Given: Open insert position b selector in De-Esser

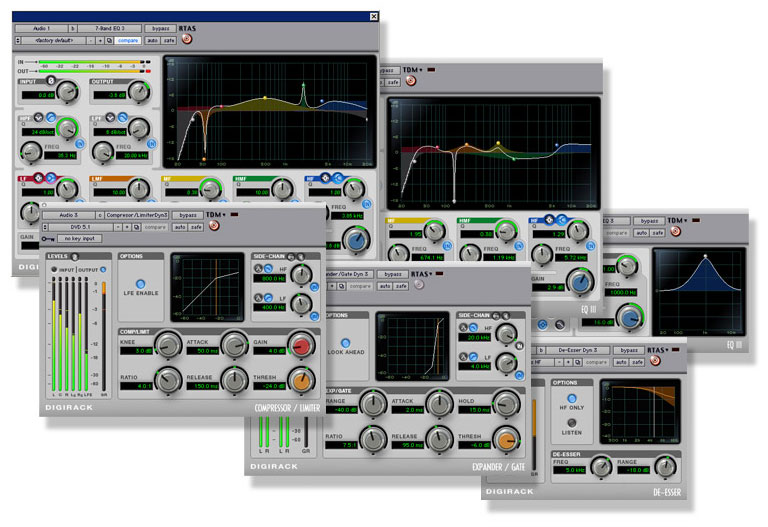Looking at the screenshot, I should [x=541, y=350].
